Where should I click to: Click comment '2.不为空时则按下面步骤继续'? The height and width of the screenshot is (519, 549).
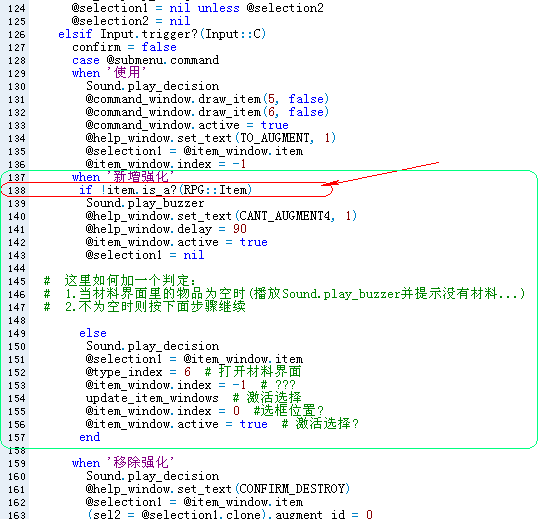pyautogui.click(x=145, y=307)
